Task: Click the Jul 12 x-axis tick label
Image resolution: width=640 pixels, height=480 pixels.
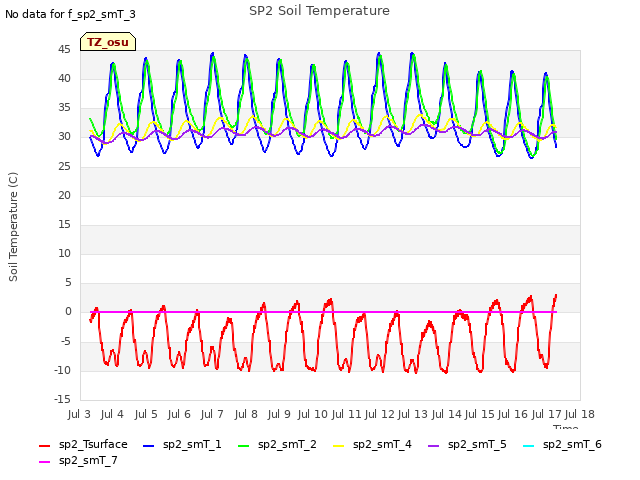Action: point(379,414)
